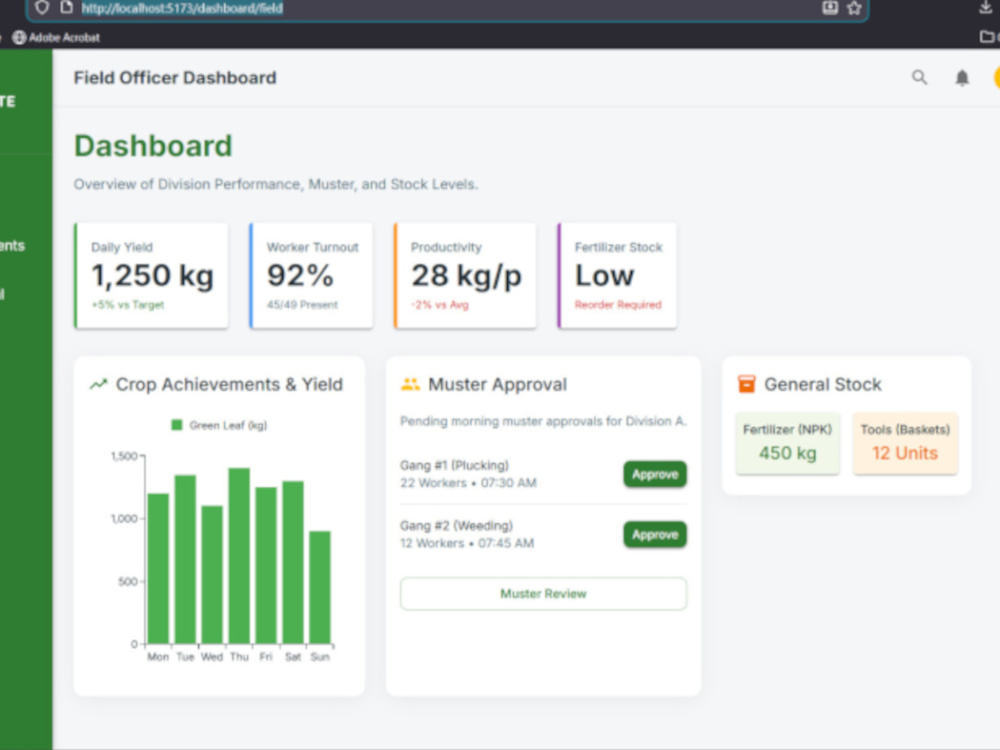Click the reader view icon in address bar
The image size is (1000, 750).
coord(830,8)
